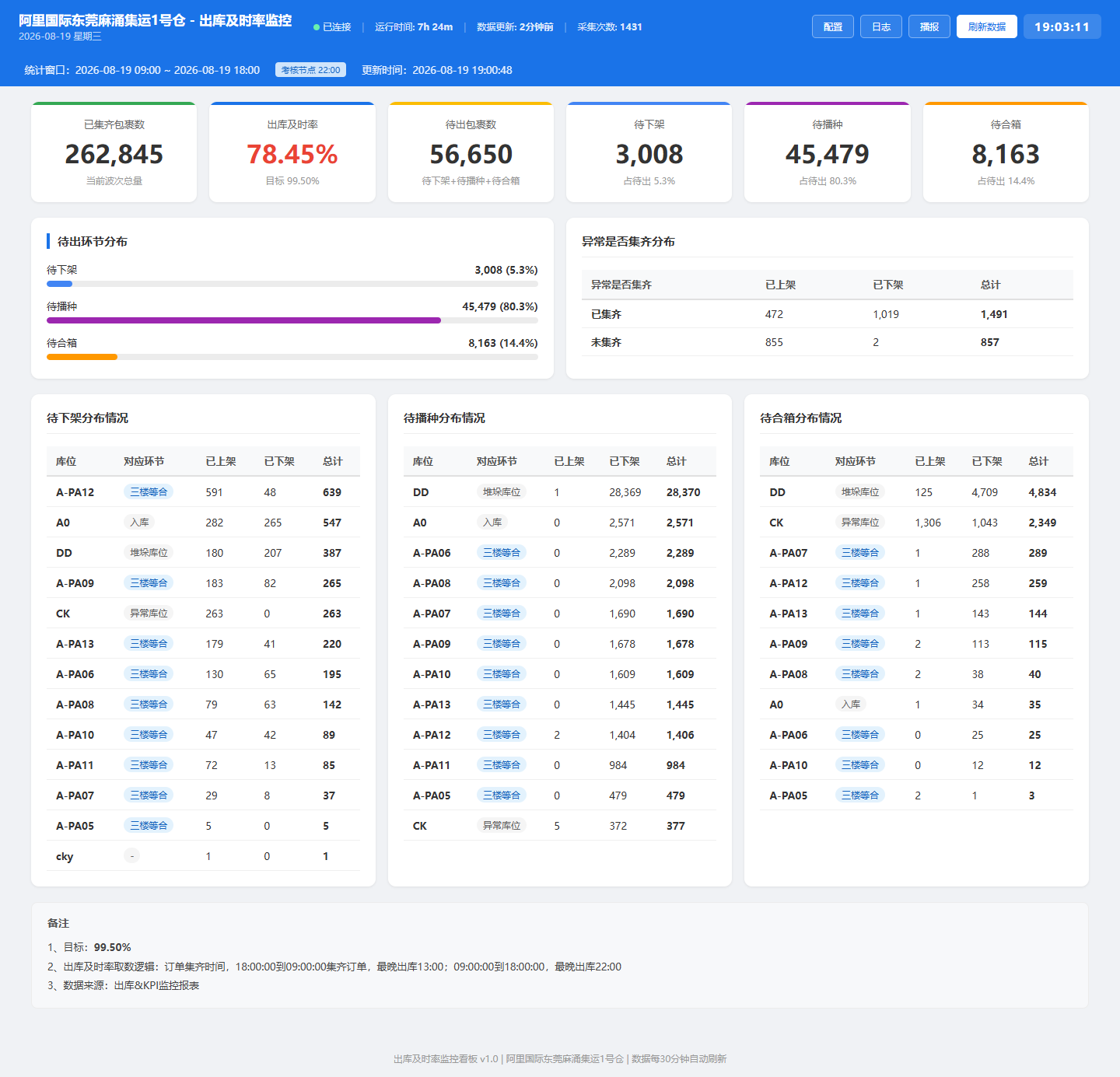The image size is (1120, 1077).
Task: Select the 出库及时率 78.45% card
Action: pyautogui.click(x=292, y=152)
